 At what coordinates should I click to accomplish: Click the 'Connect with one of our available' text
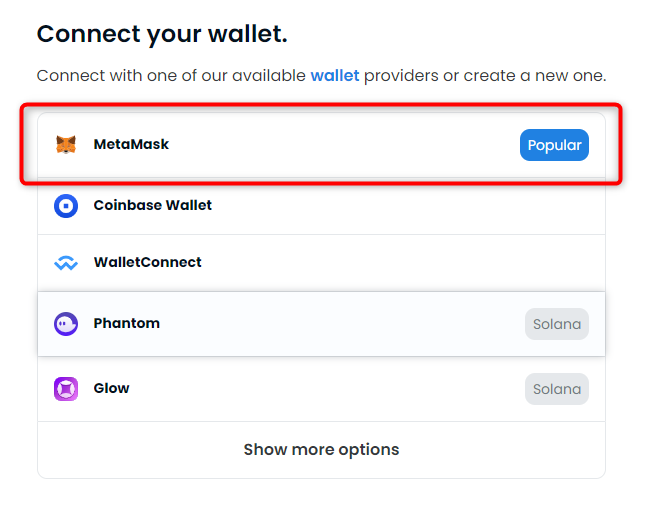pos(171,76)
